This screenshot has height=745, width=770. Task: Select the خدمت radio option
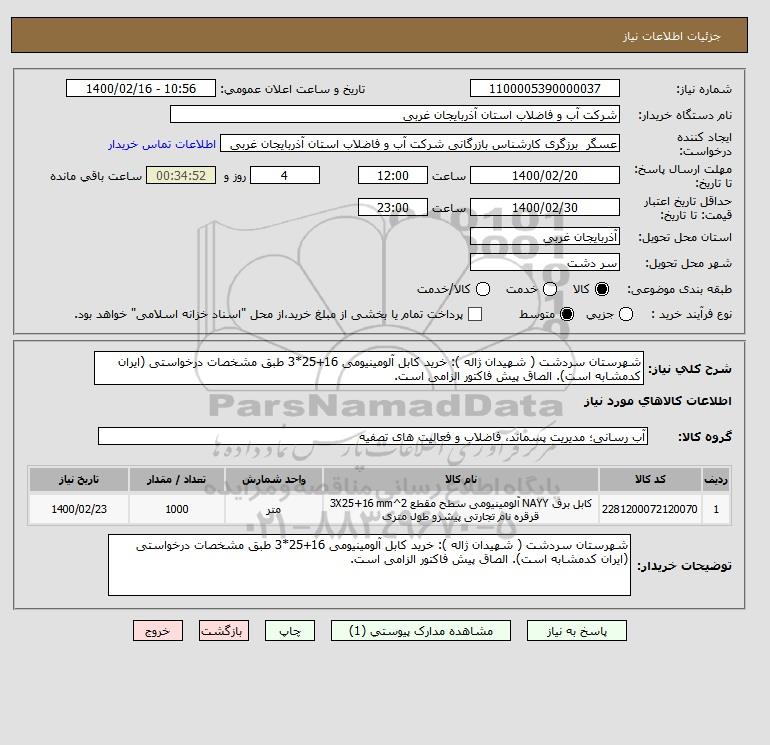pyautogui.click(x=550, y=289)
